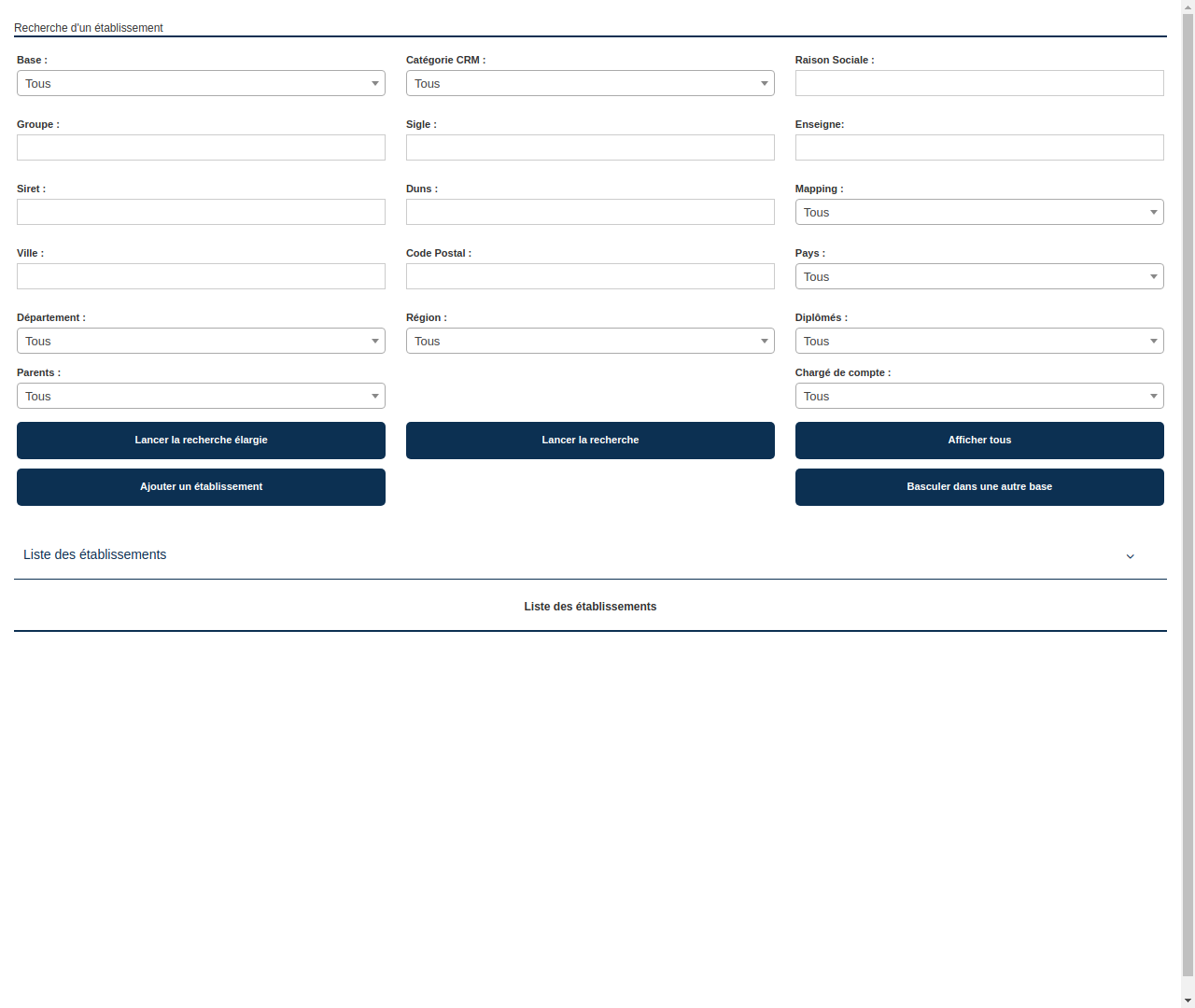Collapse the Liste des établissements section
Screen dimensions: 1195x1008
tap(1130, 555)
